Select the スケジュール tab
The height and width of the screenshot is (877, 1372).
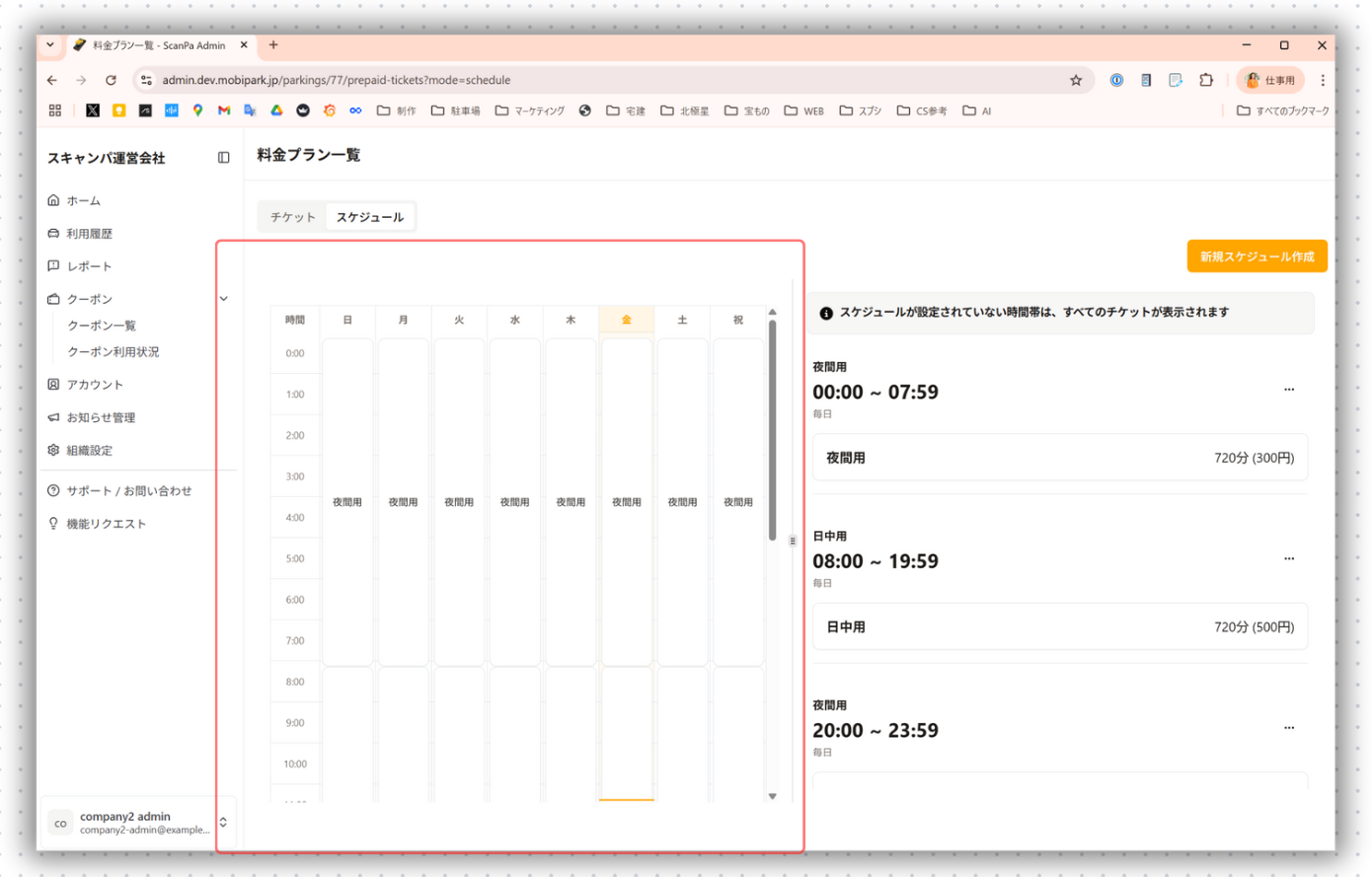(370, 217)
